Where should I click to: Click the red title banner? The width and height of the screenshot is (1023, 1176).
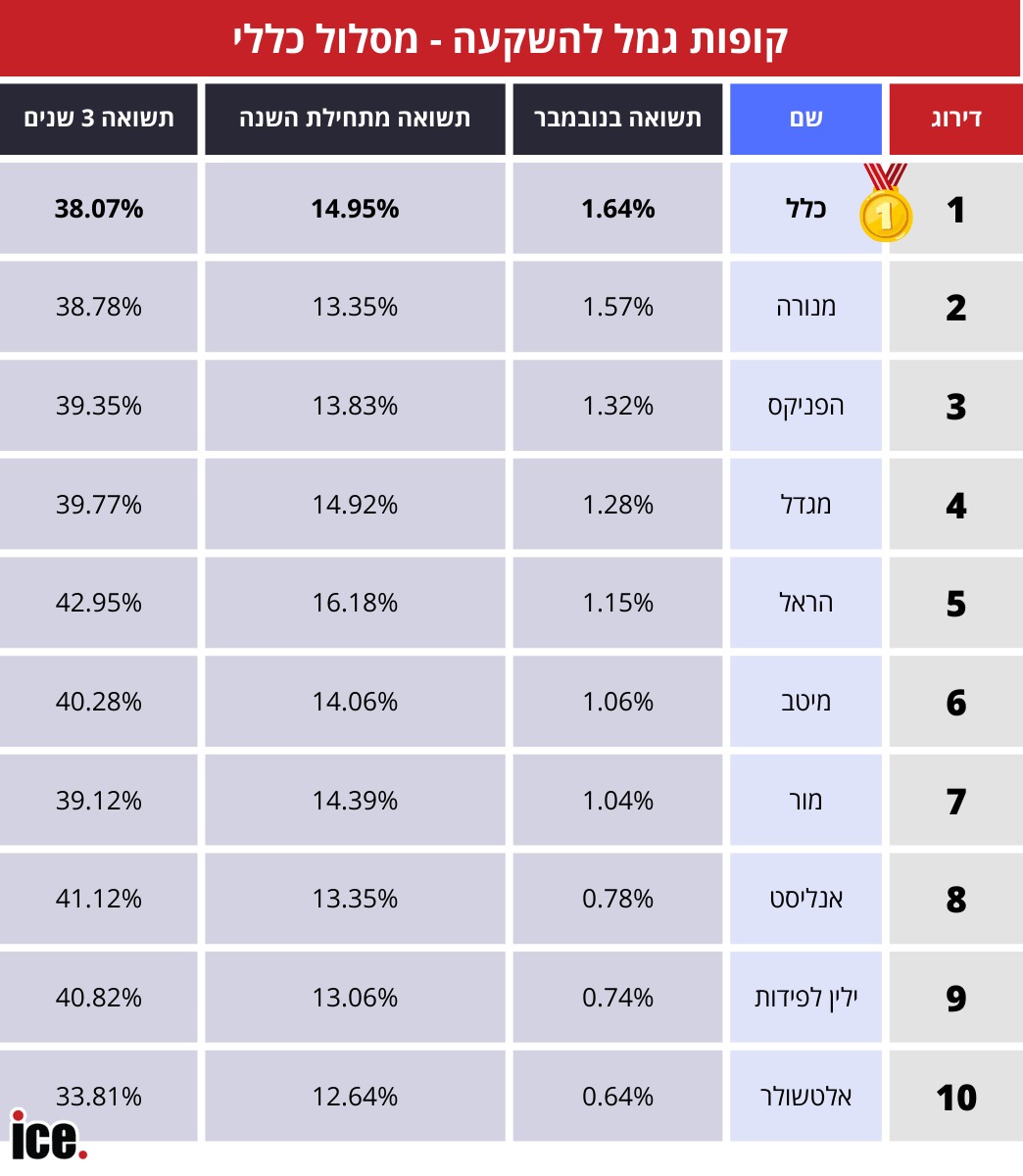[511, 39]
